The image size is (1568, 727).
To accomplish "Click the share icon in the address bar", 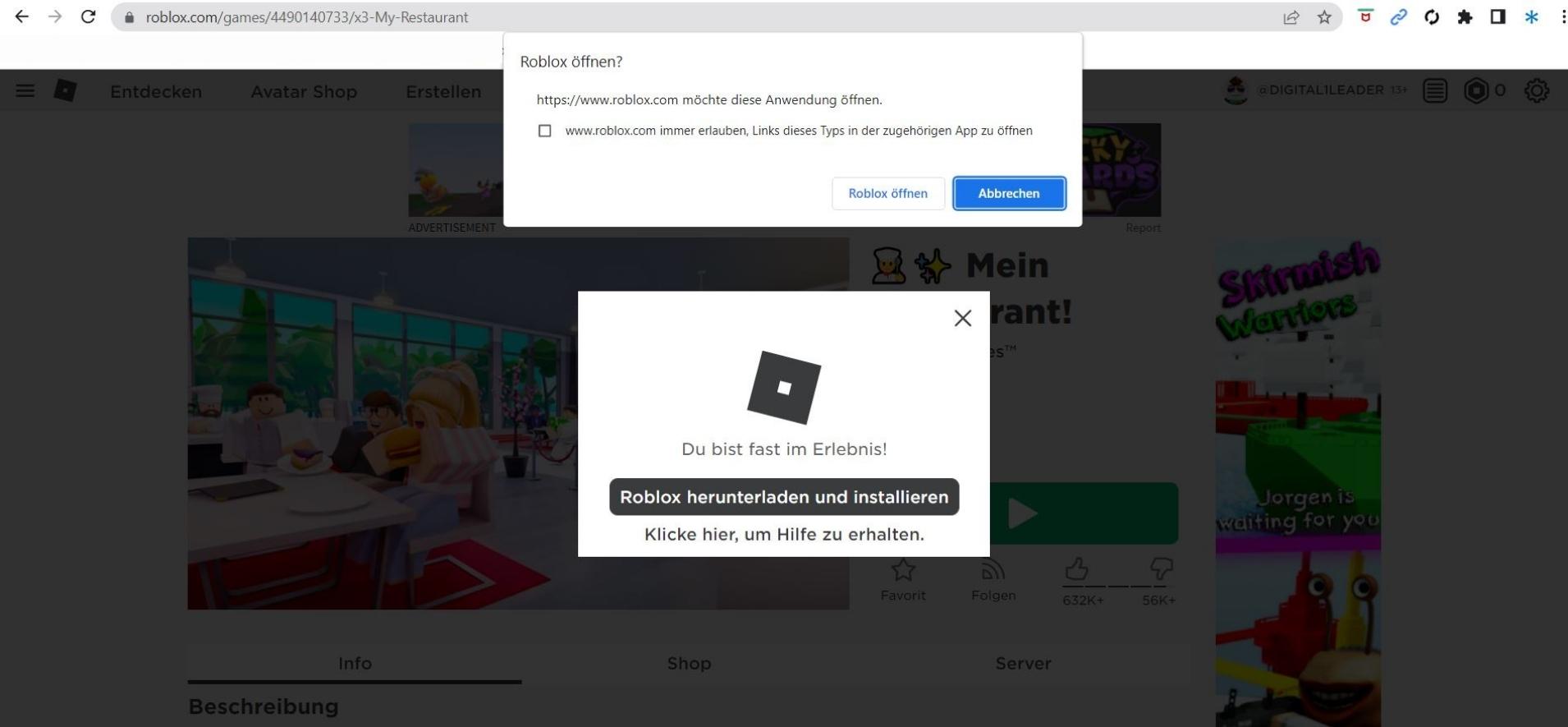I will tap(1291, 17).
